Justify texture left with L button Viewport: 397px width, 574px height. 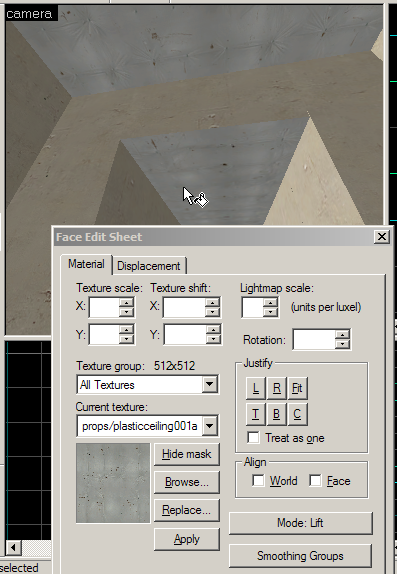256,388
